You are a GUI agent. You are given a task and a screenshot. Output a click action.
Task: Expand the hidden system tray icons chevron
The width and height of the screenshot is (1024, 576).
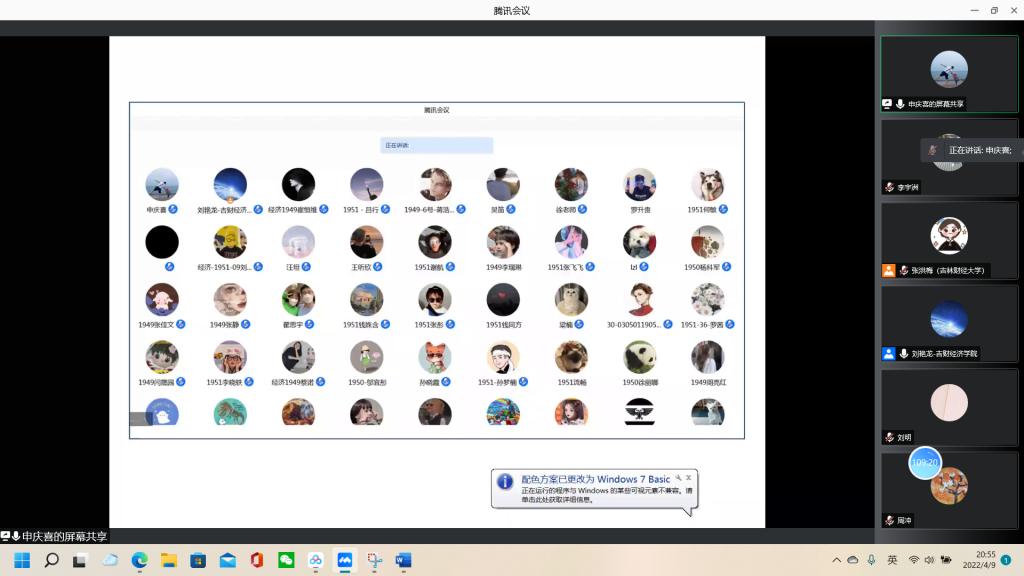coord(836,560)
